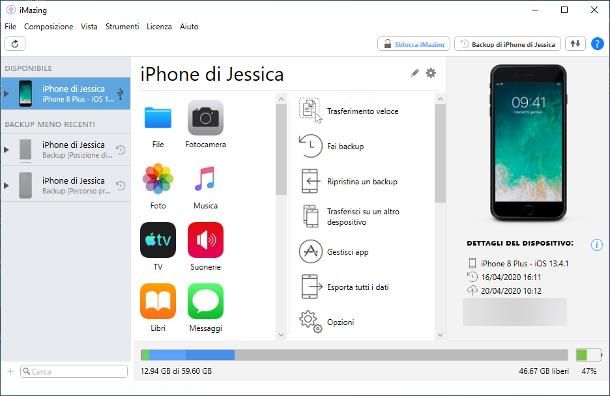610x396 pixels.
Task: Open the Suonerie section
Action: pyautogui.click(x=205, y=240)
